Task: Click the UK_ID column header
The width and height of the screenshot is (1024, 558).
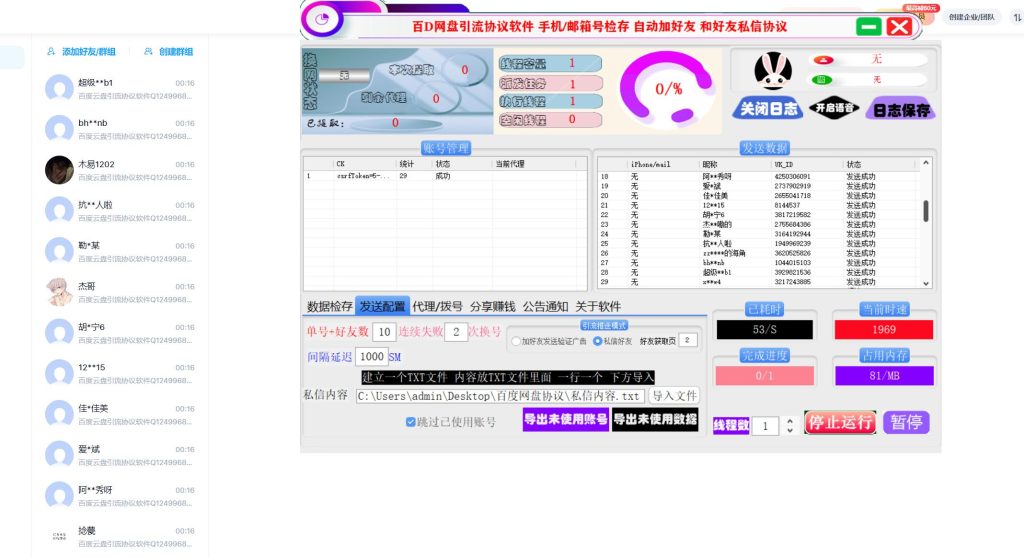Action: point(808,164)
